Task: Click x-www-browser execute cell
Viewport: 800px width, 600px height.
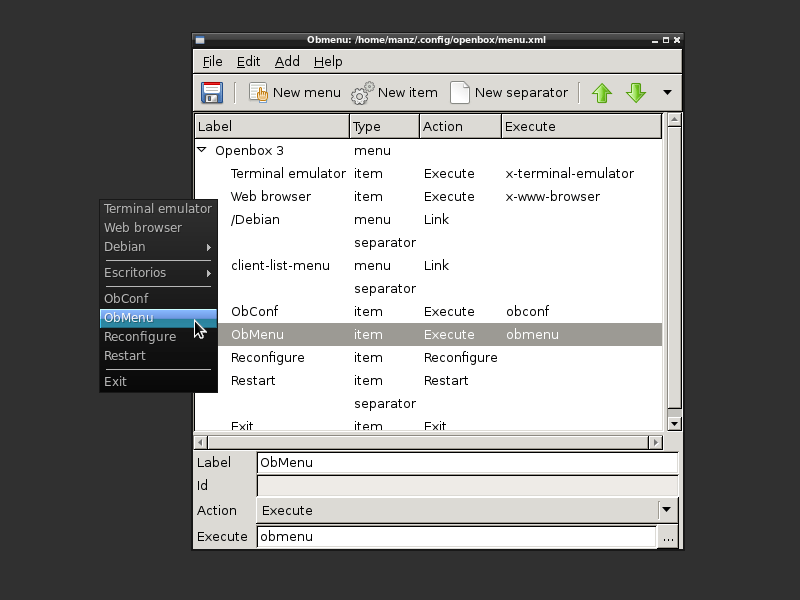Action: point(553,196)
